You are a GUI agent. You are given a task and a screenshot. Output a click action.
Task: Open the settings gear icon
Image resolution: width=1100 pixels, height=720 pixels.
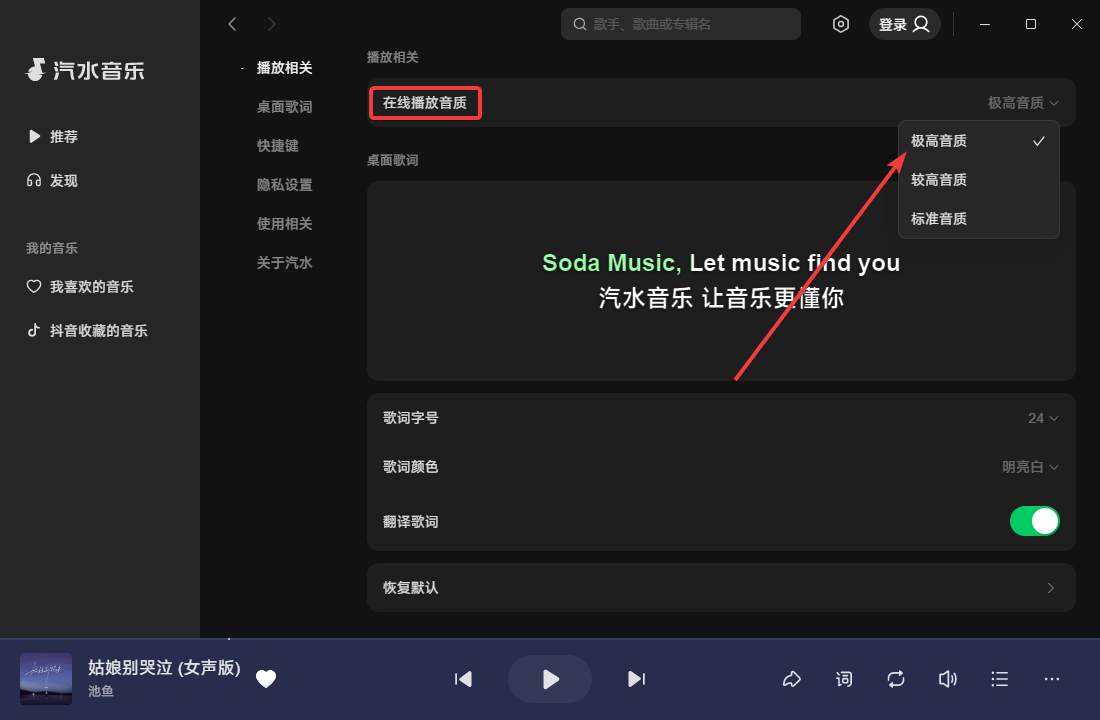pos(841,23)
